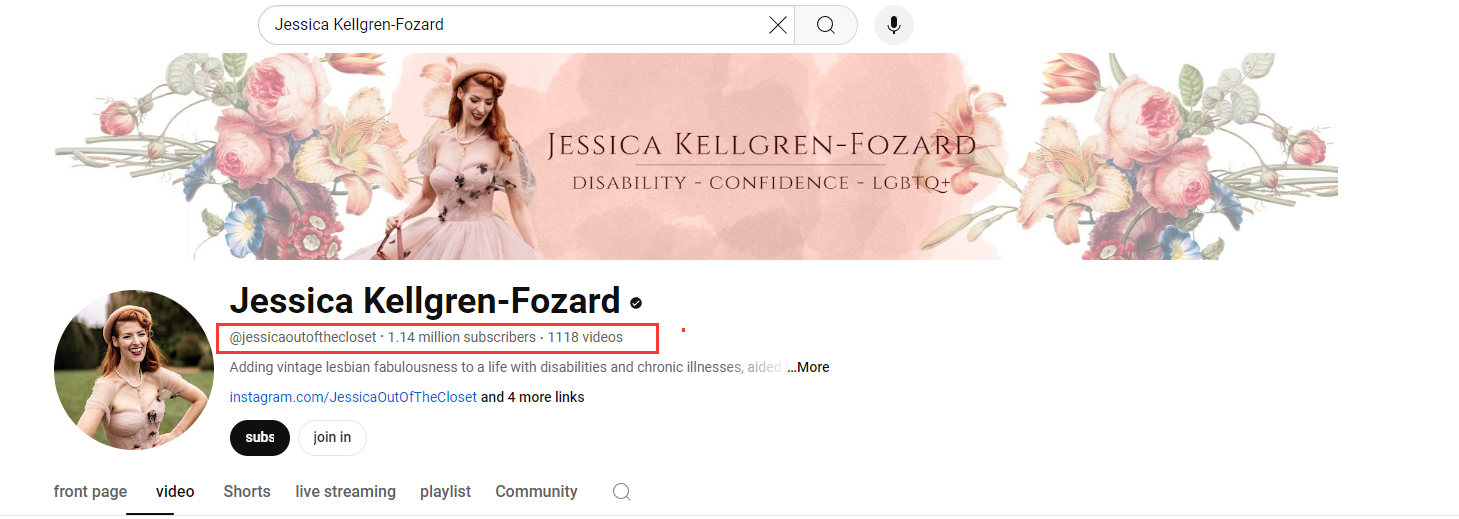Click the magnifying glass search button
Screen dimensions: 1459x519
[x=826, y=25]
